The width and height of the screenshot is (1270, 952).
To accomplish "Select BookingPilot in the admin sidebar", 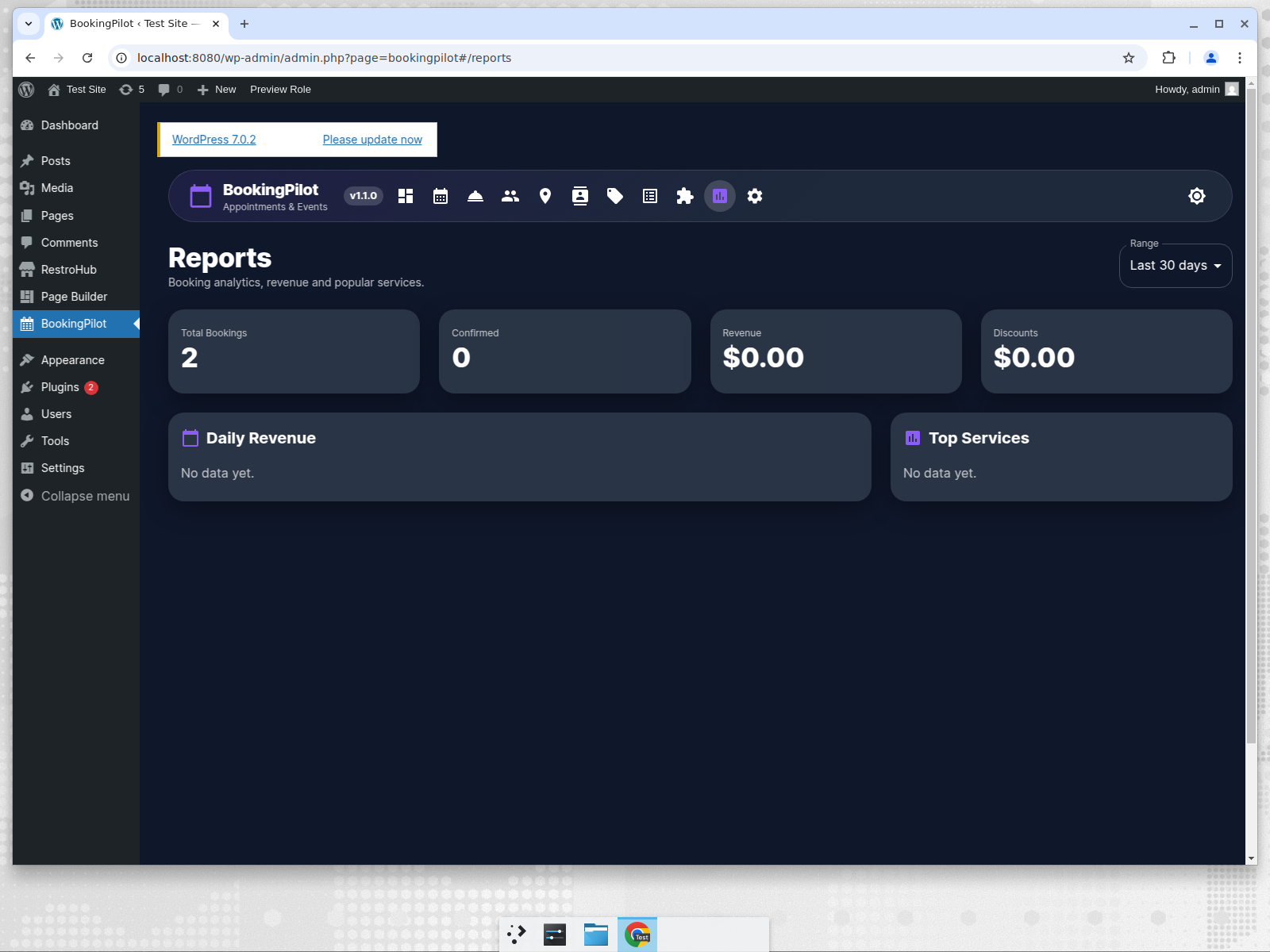I will [x=76, y=324].
